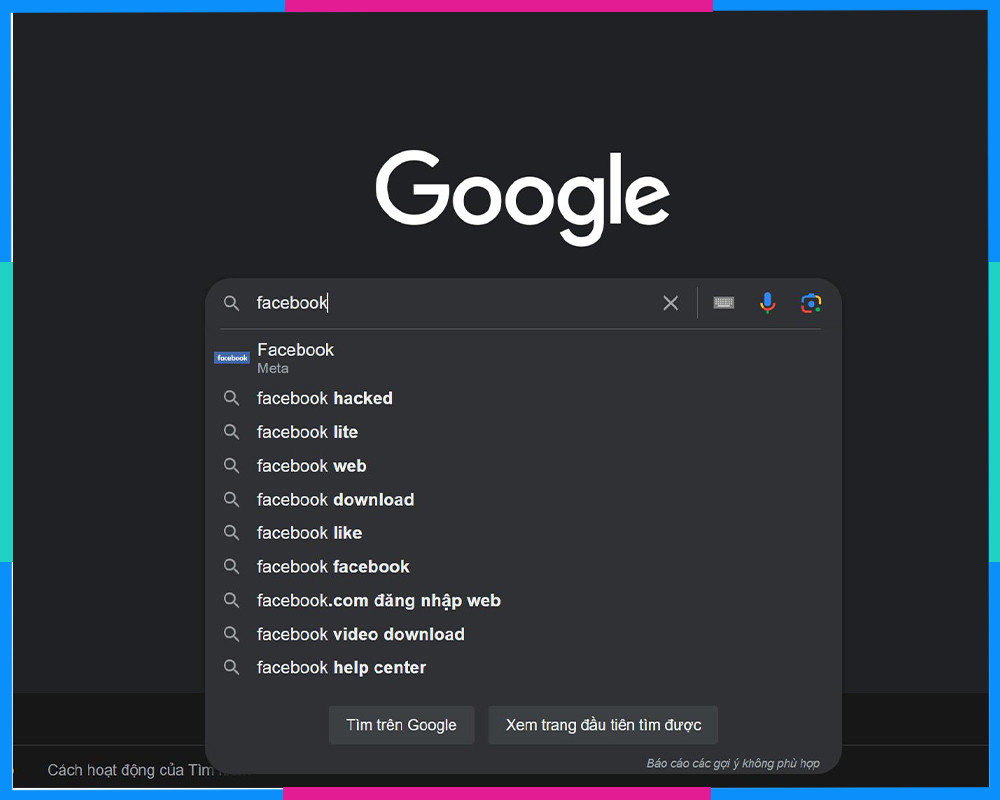Open the on-screen keyboard input tool
The width and height of the screenshot is (1000, 800).
pyautogui.click(x=723, y=302)
